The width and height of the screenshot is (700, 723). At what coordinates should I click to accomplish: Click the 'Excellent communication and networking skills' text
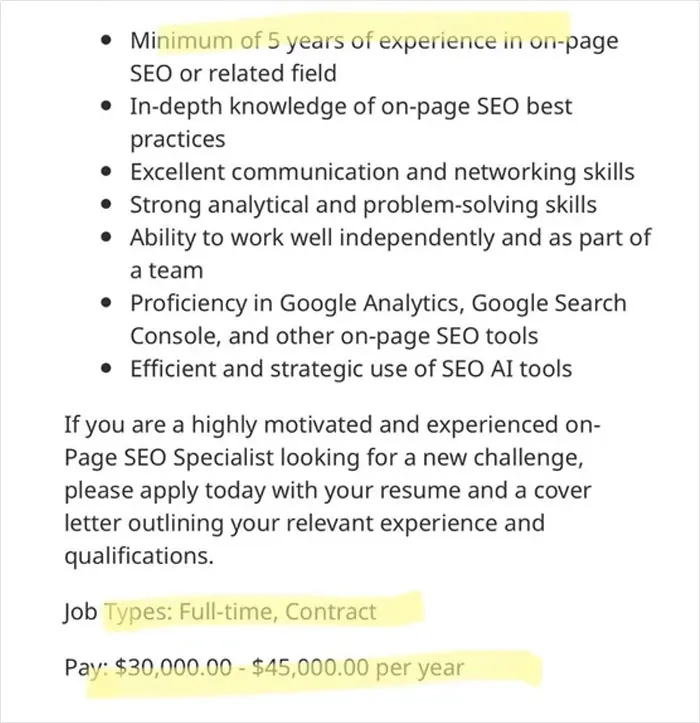pyautogui.click(x=382, y=172)
